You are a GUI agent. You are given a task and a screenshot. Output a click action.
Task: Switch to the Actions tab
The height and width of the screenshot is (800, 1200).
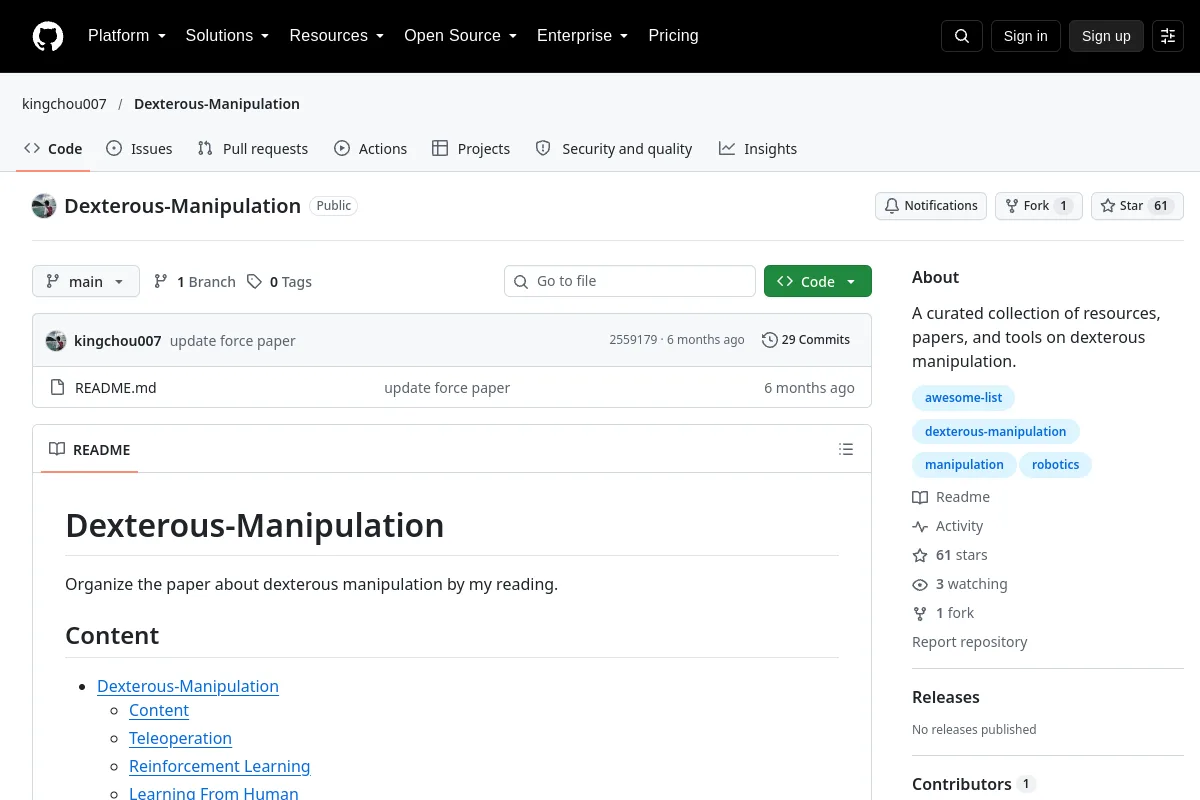pos(371,149)
